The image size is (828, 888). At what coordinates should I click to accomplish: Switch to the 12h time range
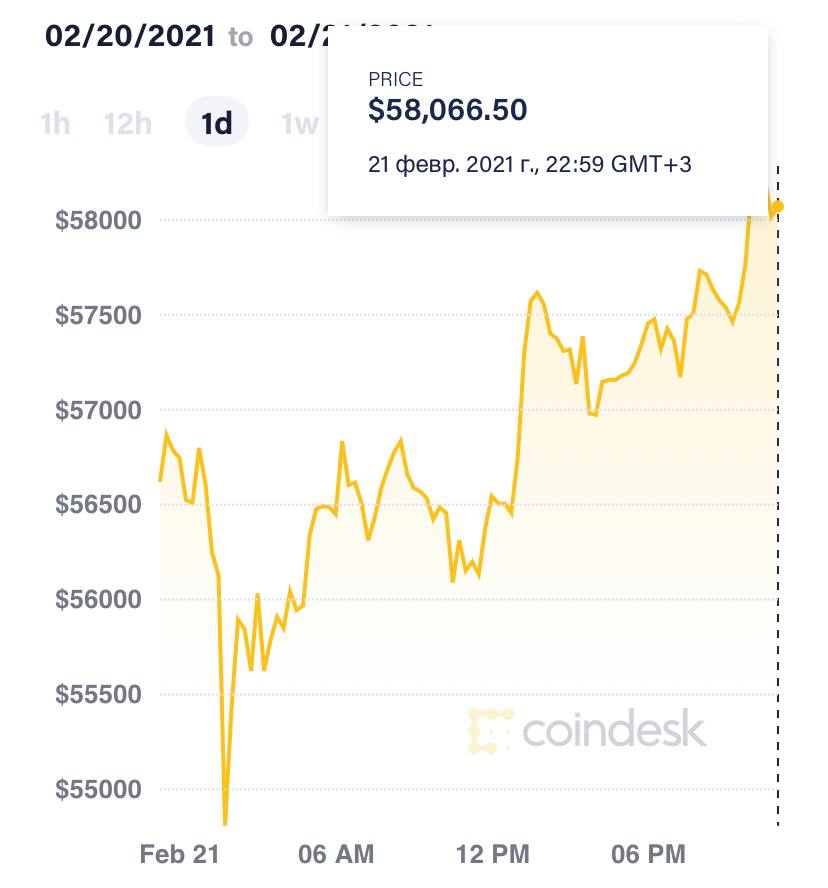(x=128, y=124)
